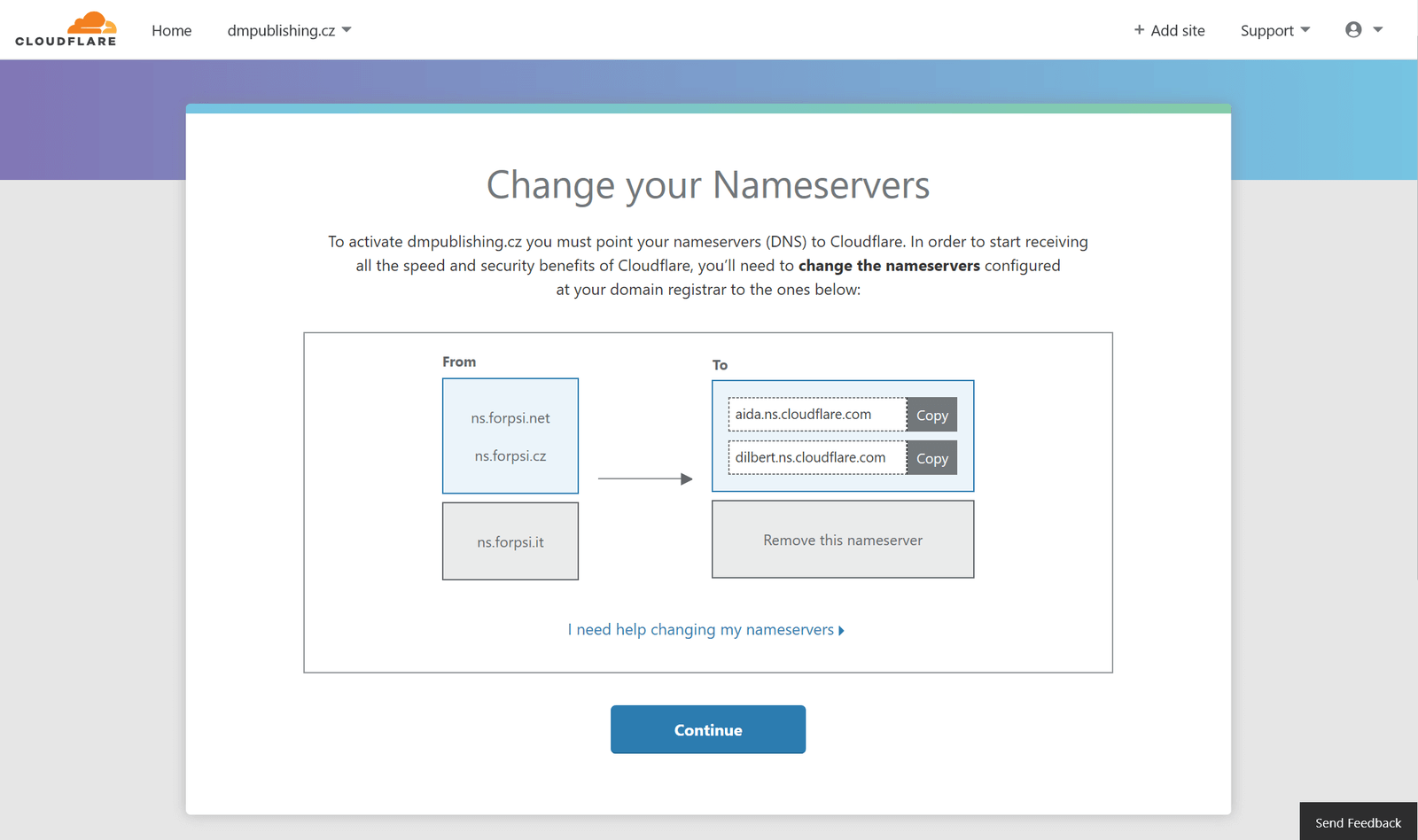Select the ns.forpsi.it text
The height and width of the screenshot is (840, 1418).
pyautogui.click(x=510, y=541)
